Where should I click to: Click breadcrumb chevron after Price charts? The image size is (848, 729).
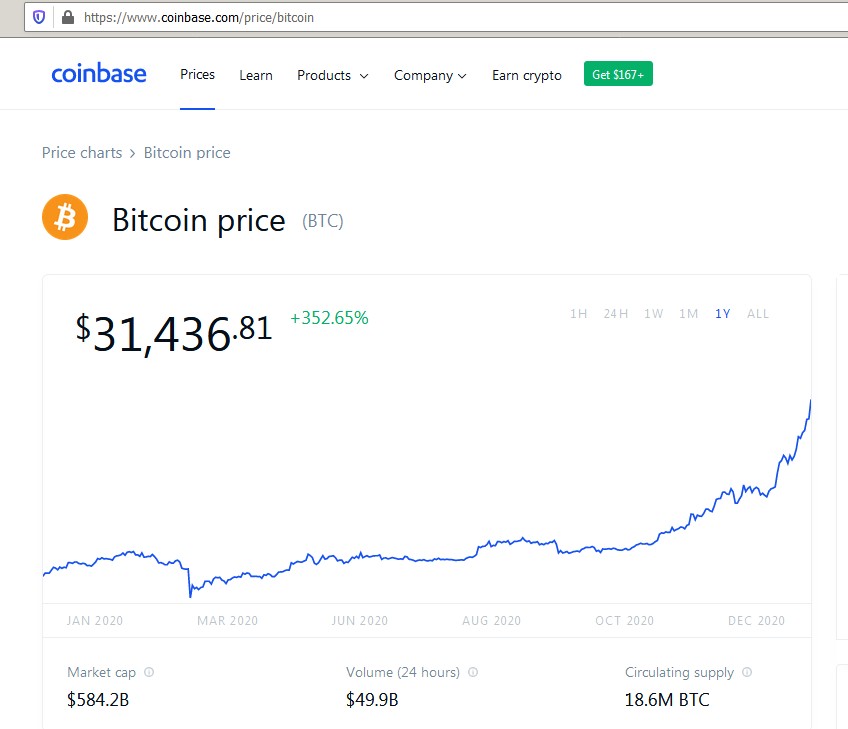click(132, 154)
